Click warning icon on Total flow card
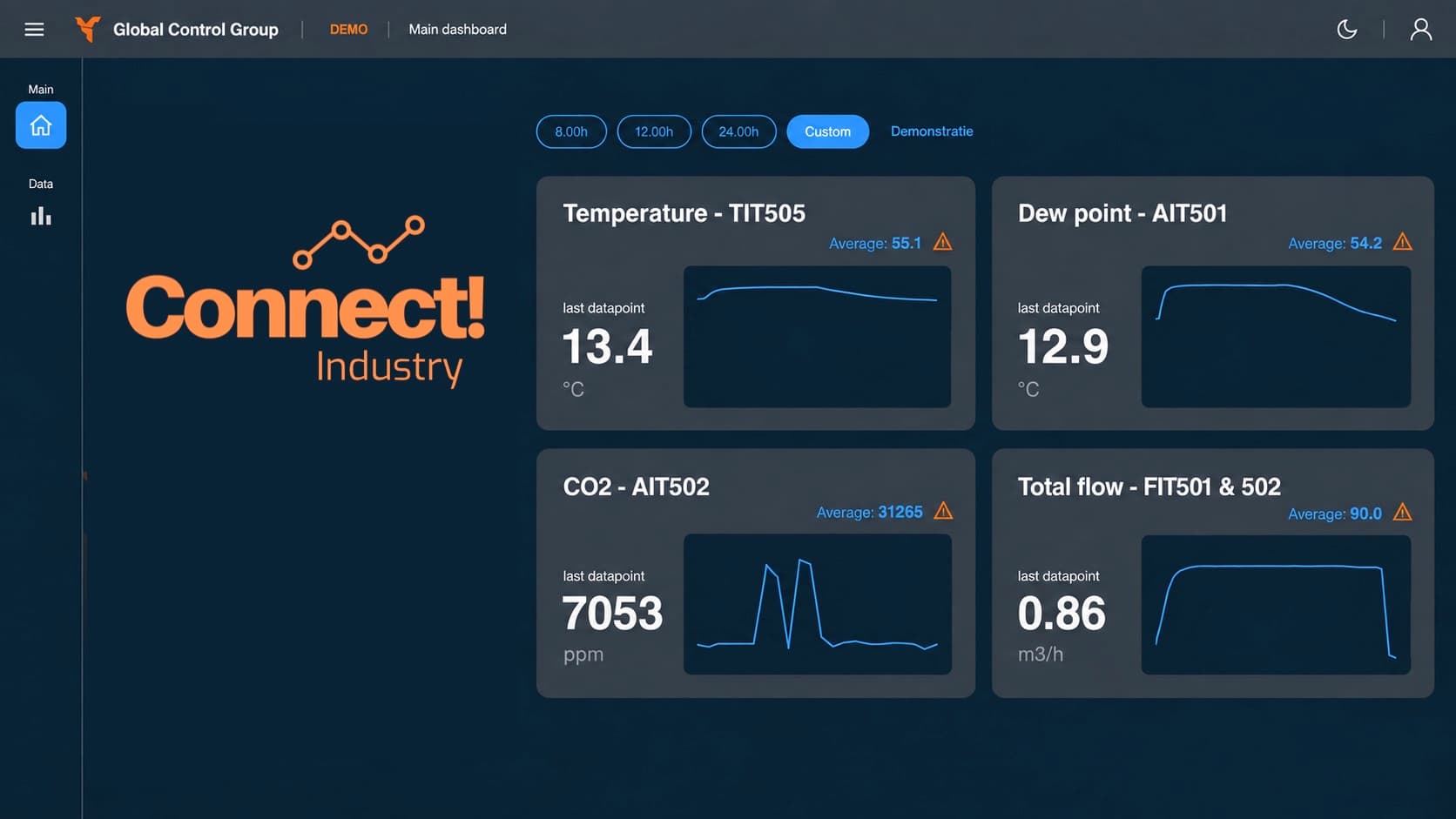 [1402, 513]
